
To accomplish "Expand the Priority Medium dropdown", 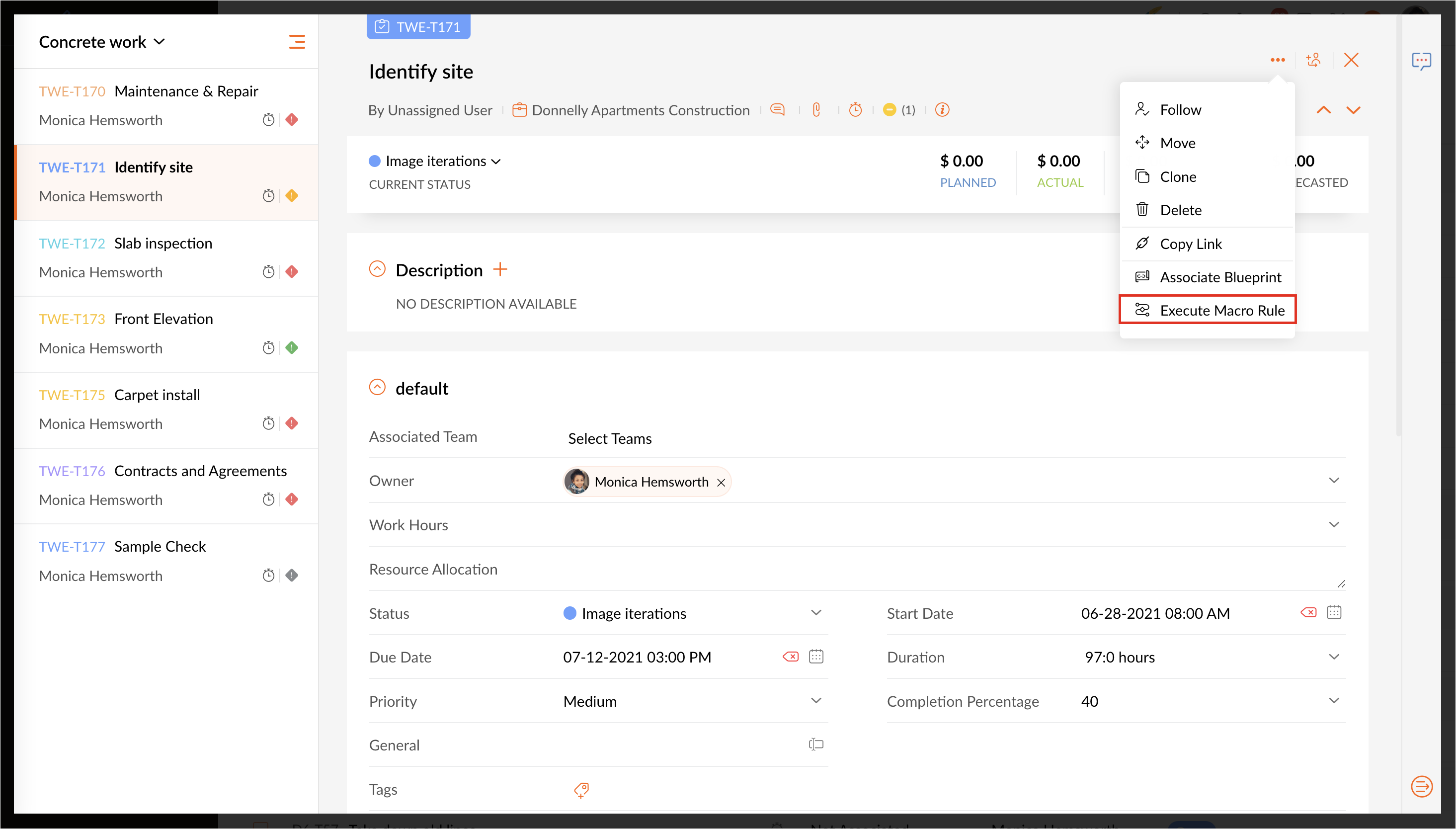I will tap(815, 701).
